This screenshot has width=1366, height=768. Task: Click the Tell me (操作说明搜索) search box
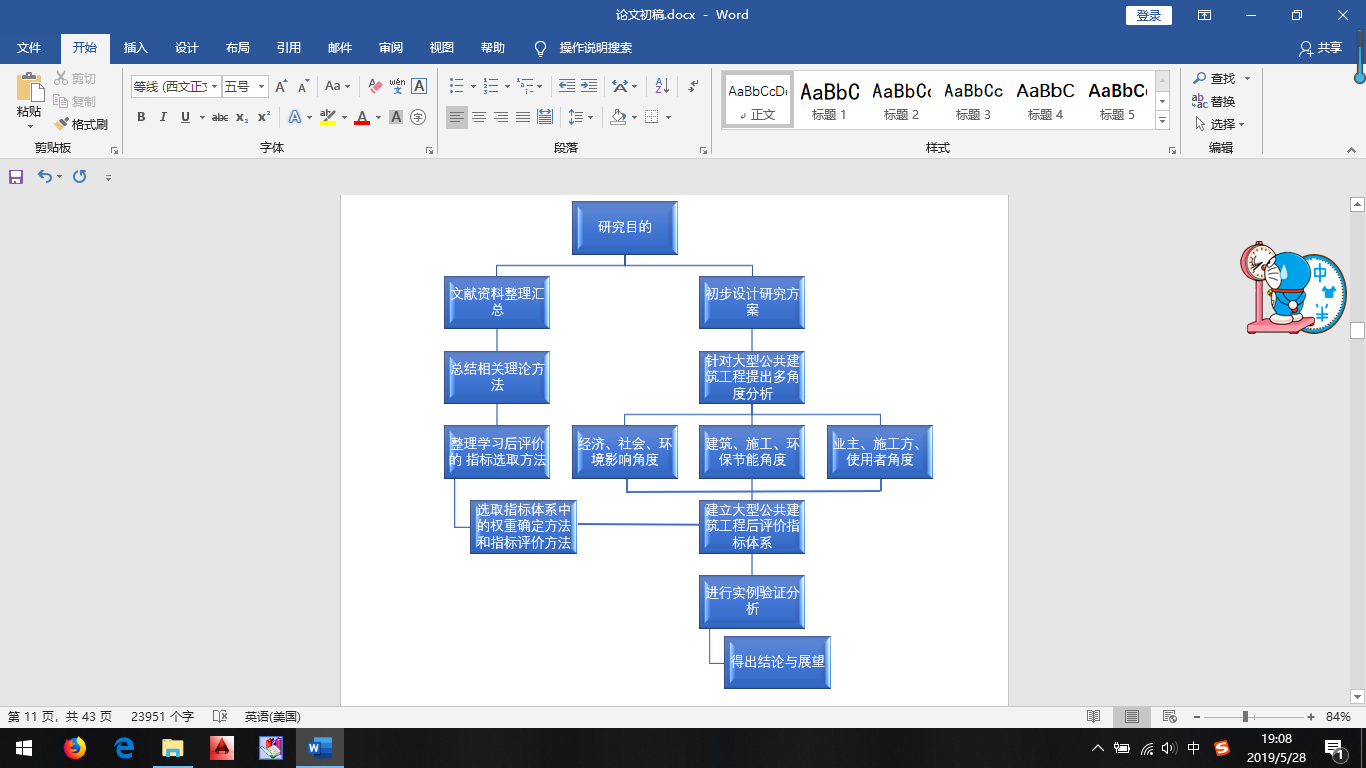(x=595, y=48)
